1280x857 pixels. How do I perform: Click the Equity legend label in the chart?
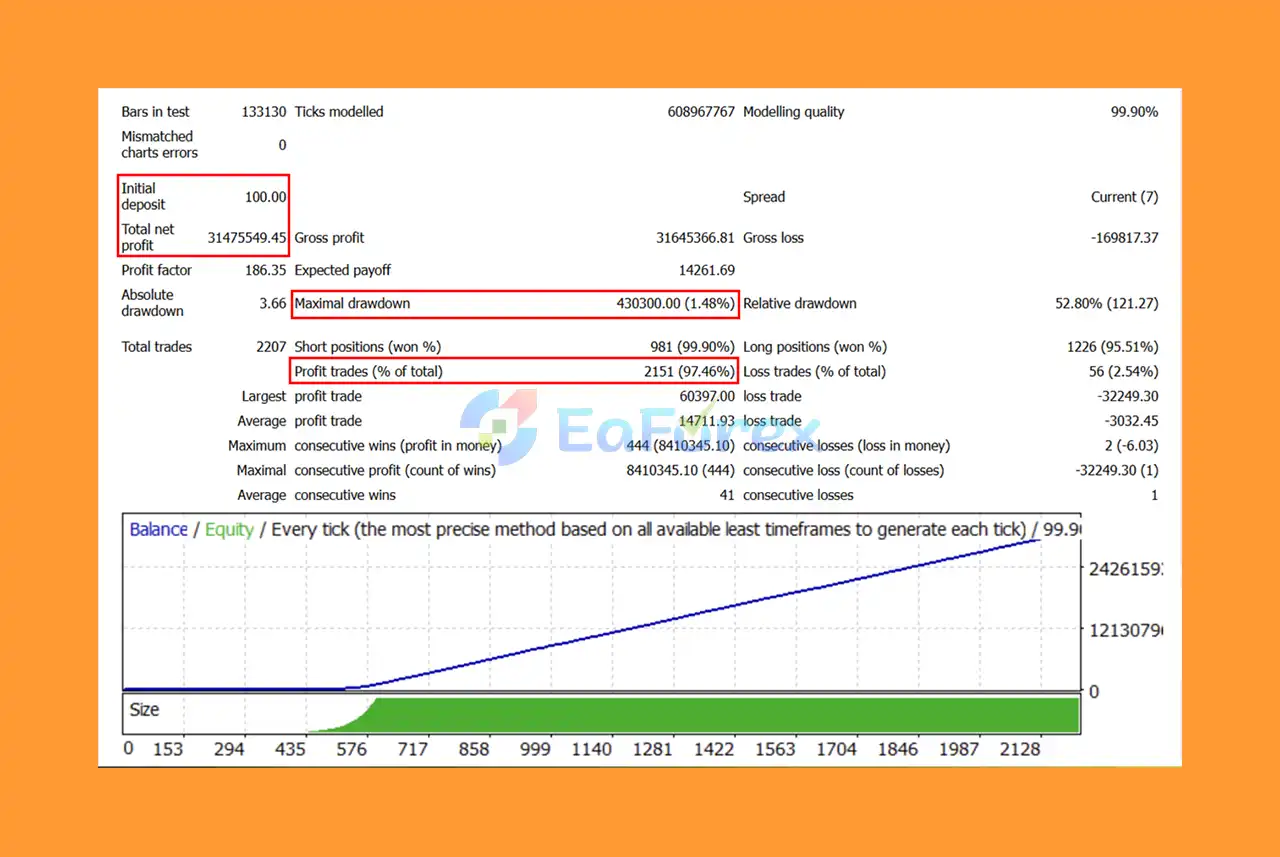tap(229, 530)
